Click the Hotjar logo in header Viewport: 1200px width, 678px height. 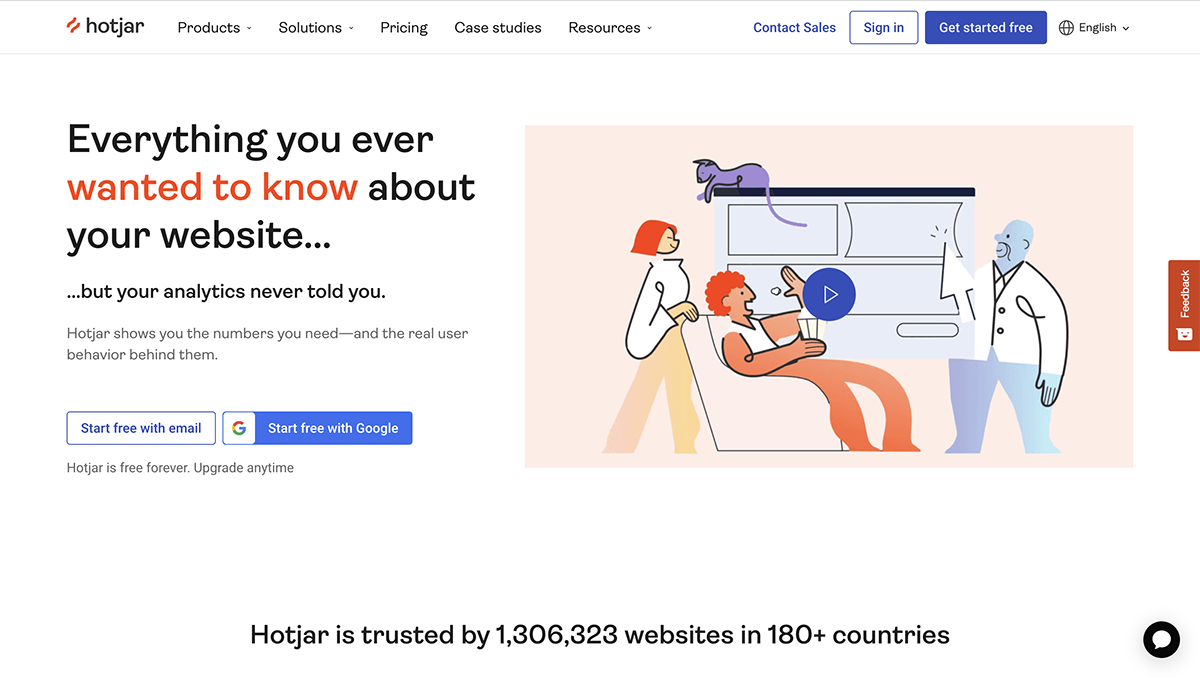click(x=105, y=27)
